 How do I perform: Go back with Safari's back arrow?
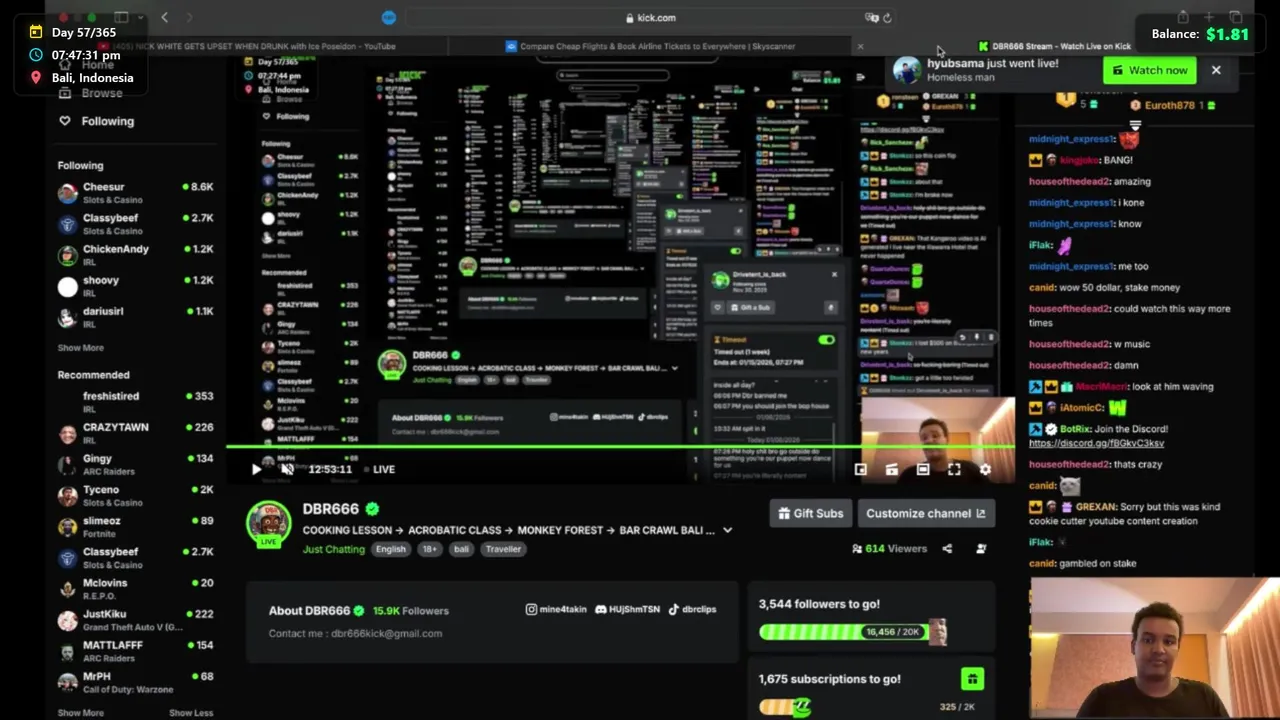[165, 17]
